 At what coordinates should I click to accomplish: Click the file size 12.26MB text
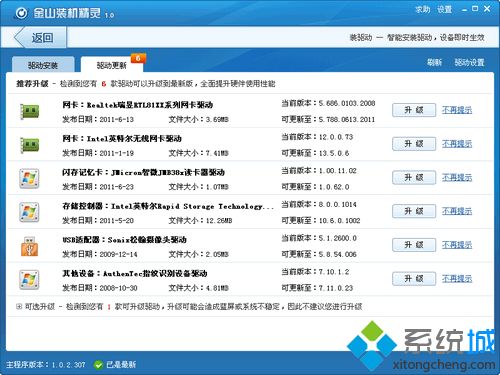coord(219,221)
